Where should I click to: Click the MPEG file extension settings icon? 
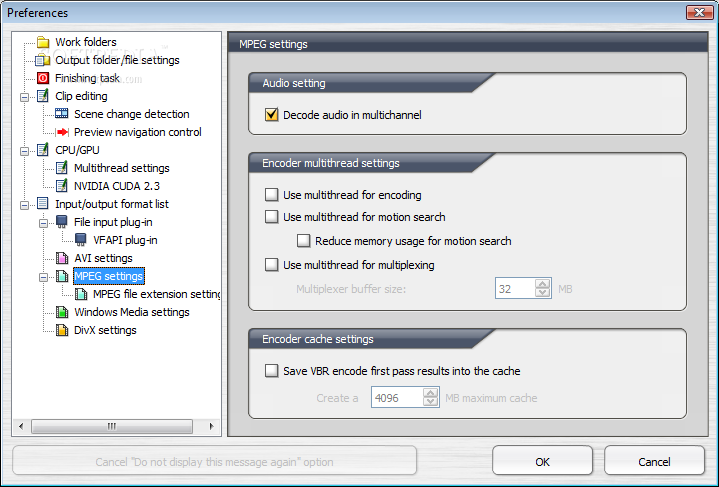[81, 294]
